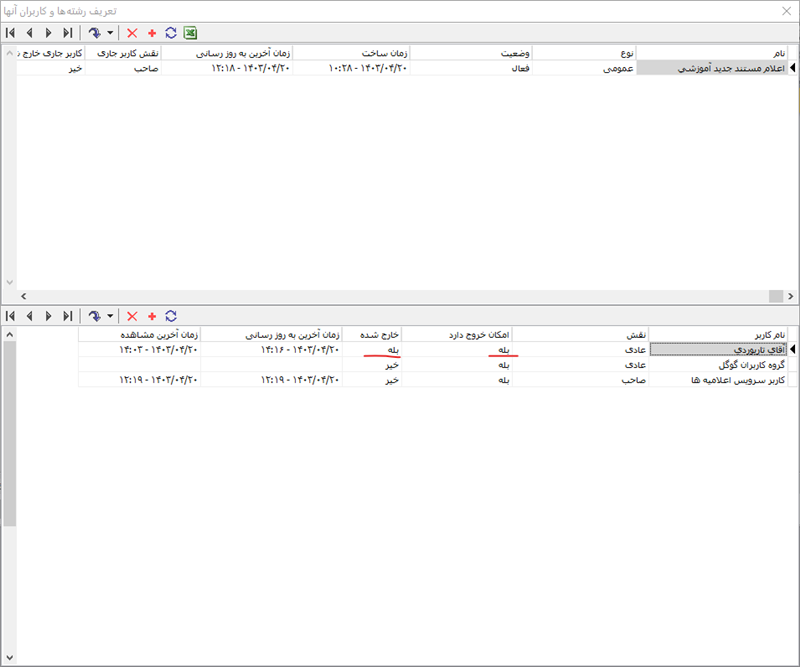Add a user with bottom red plus icon
The height and width of the screenshot is (667, 800).
pos(152,315)
